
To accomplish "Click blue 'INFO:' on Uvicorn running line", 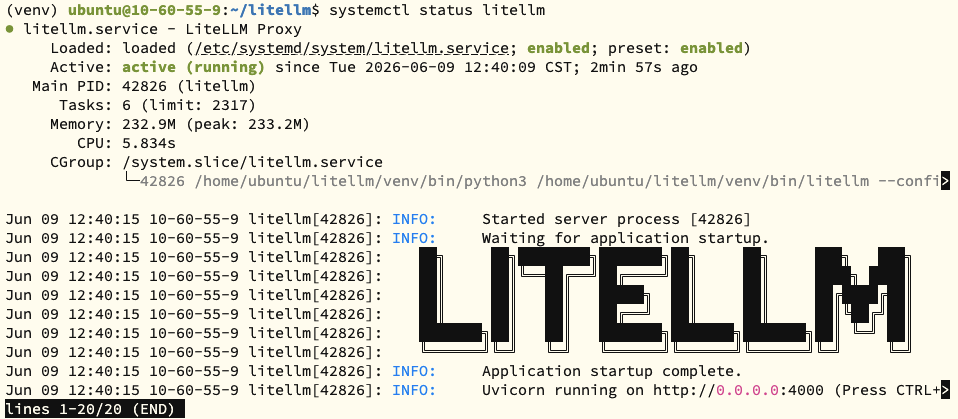I will pos(414,390).
